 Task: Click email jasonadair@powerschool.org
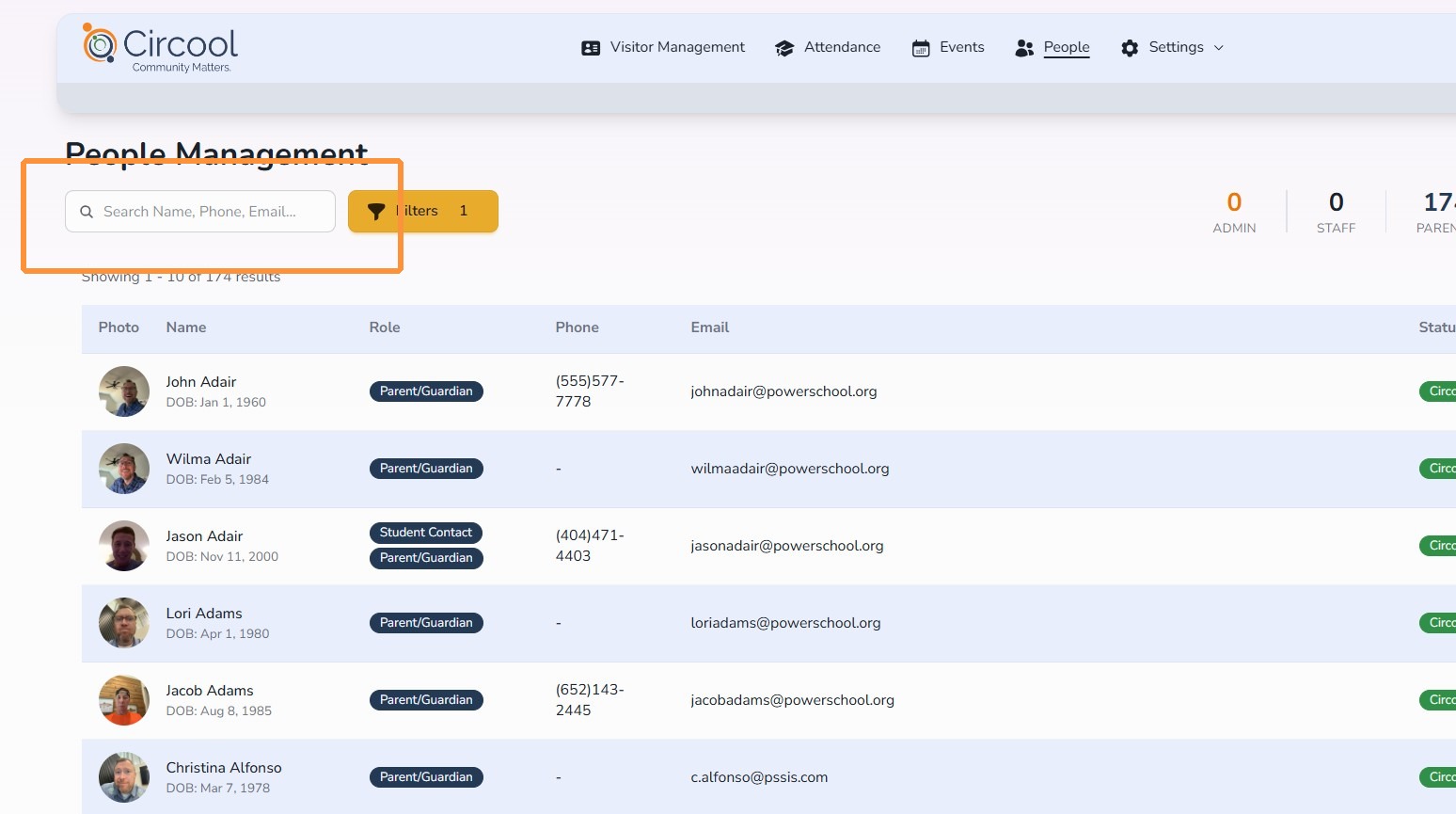(x=787, y=546)
